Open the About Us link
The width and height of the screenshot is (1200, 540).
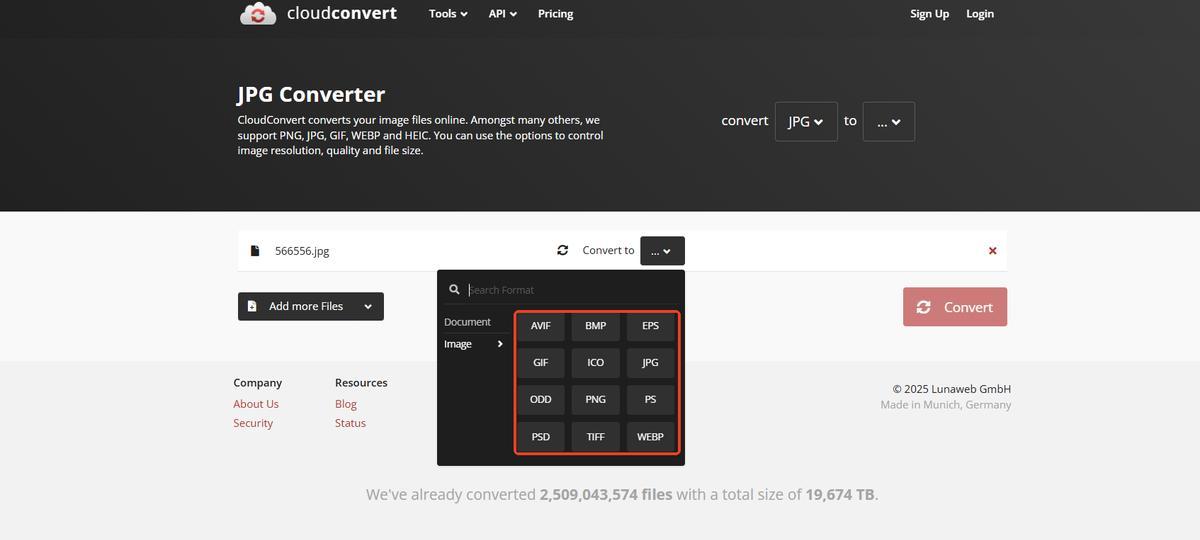tap(256, 404)
